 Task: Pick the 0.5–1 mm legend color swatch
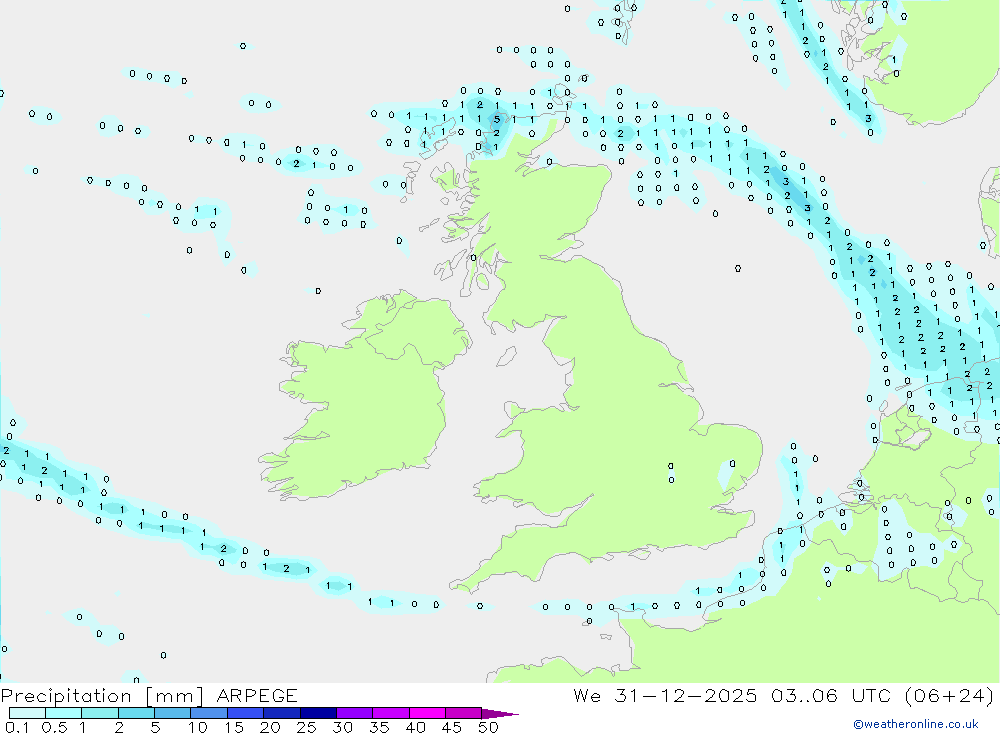[64, 713]
